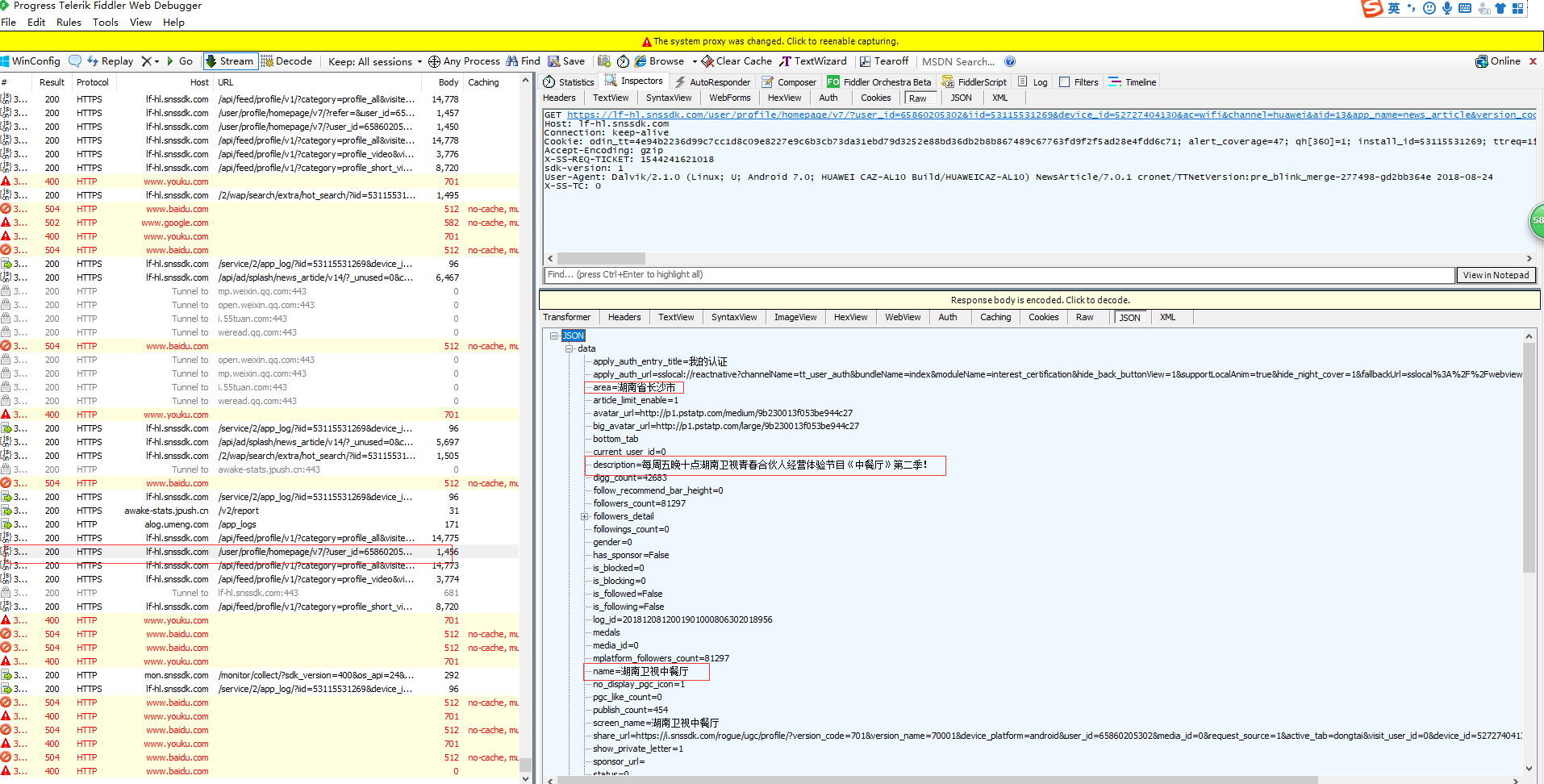Image resolution: width=1544 pixels, height=784 pixels.
Task: Click the JSON tree vertical scrollbar thumb
Action: pos(1529,457)
